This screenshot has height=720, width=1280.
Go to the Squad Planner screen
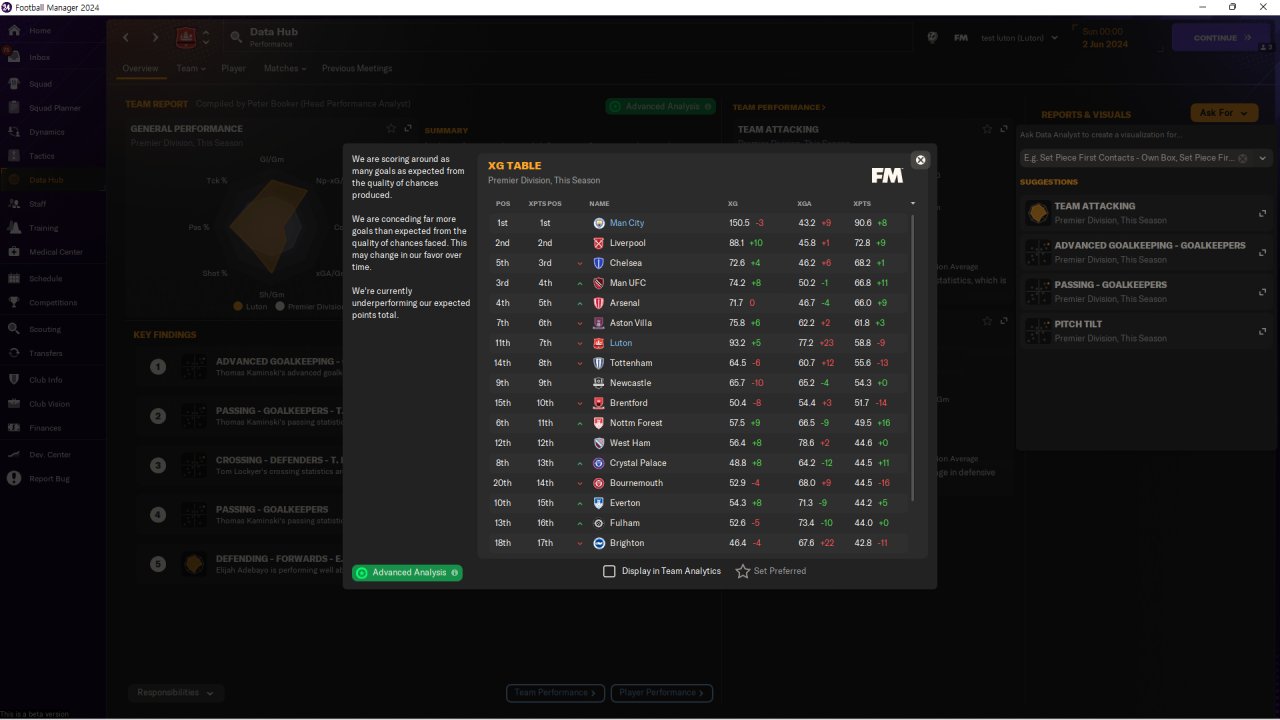pyautogui.click(x=54, y=108)
